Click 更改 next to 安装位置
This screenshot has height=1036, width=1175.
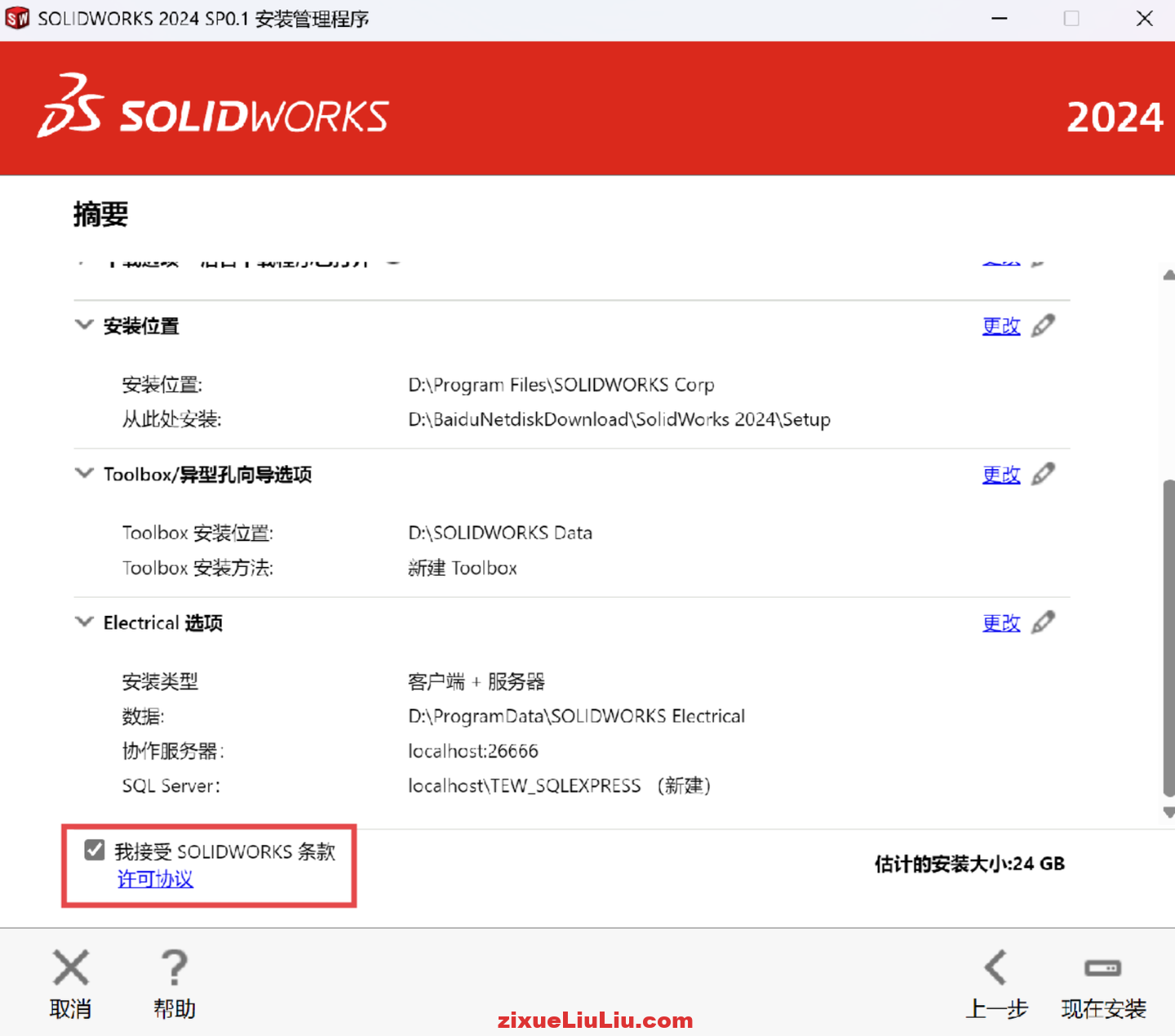pos(1001,325)
